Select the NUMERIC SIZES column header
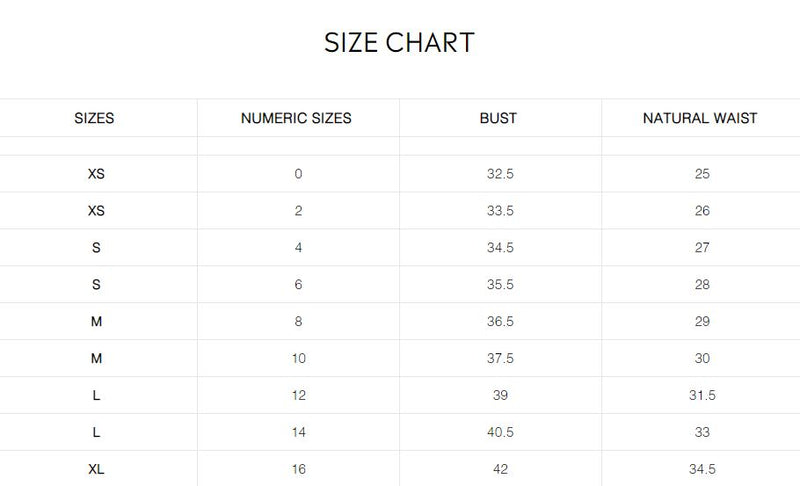The image size is (800, 486). tap(296, 118)
